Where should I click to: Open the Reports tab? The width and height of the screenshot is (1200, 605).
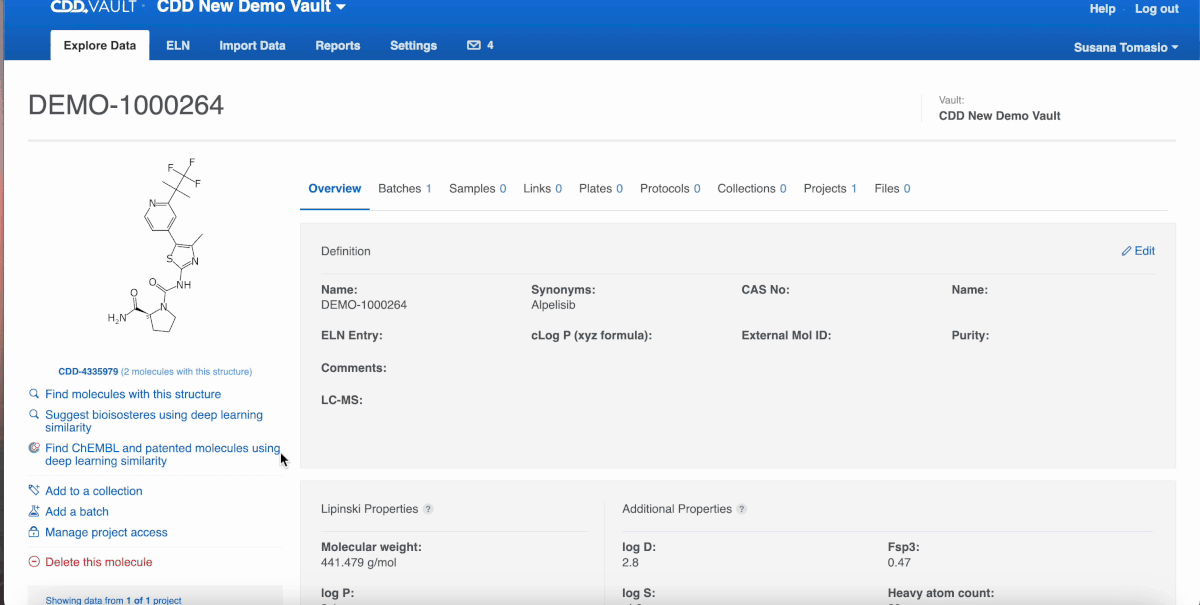[x=338, y=45]
